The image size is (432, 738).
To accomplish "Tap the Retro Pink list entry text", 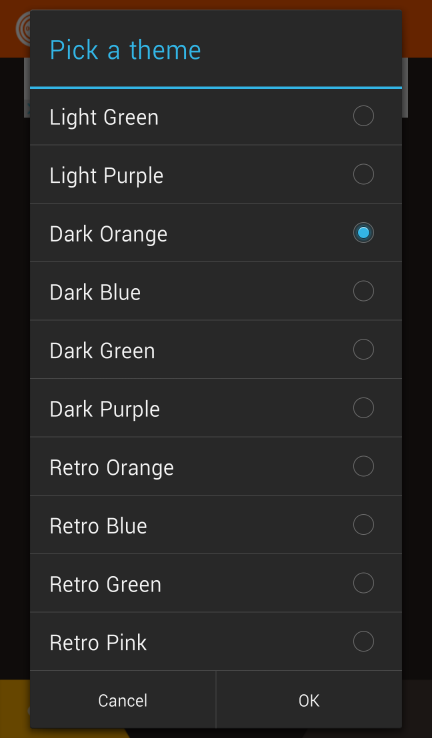I will [x=98, y=642].
